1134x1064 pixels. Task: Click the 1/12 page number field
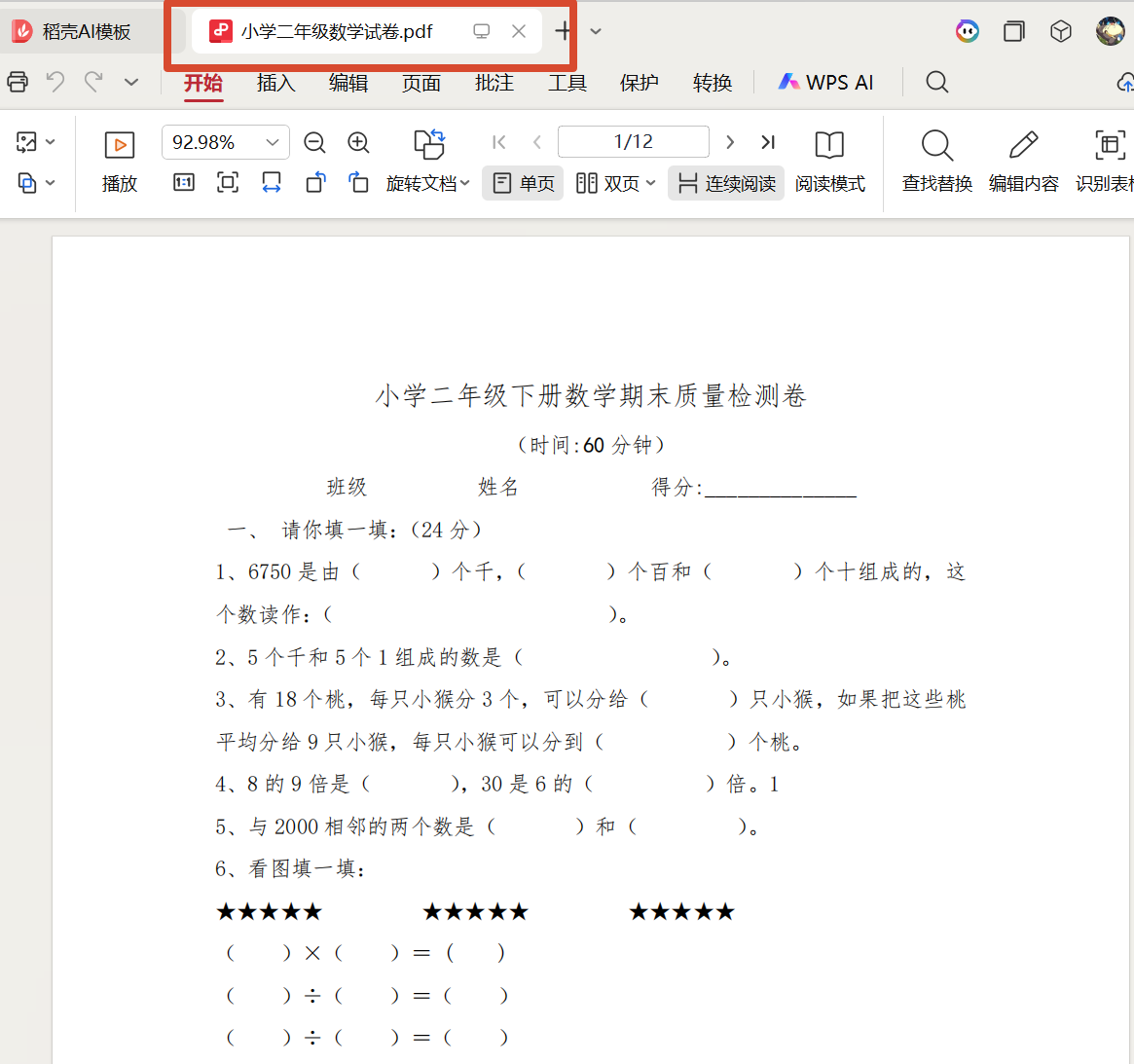[633, 141]
